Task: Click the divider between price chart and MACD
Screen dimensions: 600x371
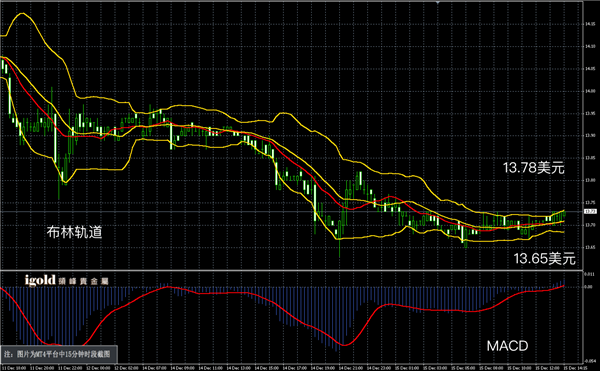Action: (291, 270)
